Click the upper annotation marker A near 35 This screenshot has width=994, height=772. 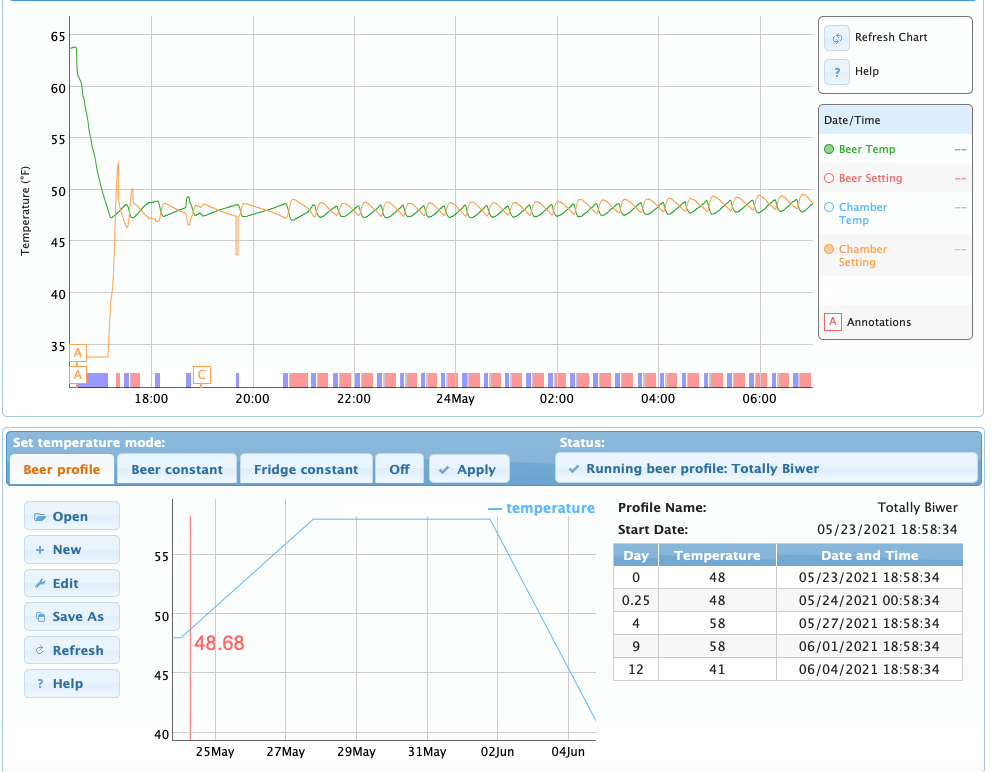pyautogui.click(x=78, y=353)
